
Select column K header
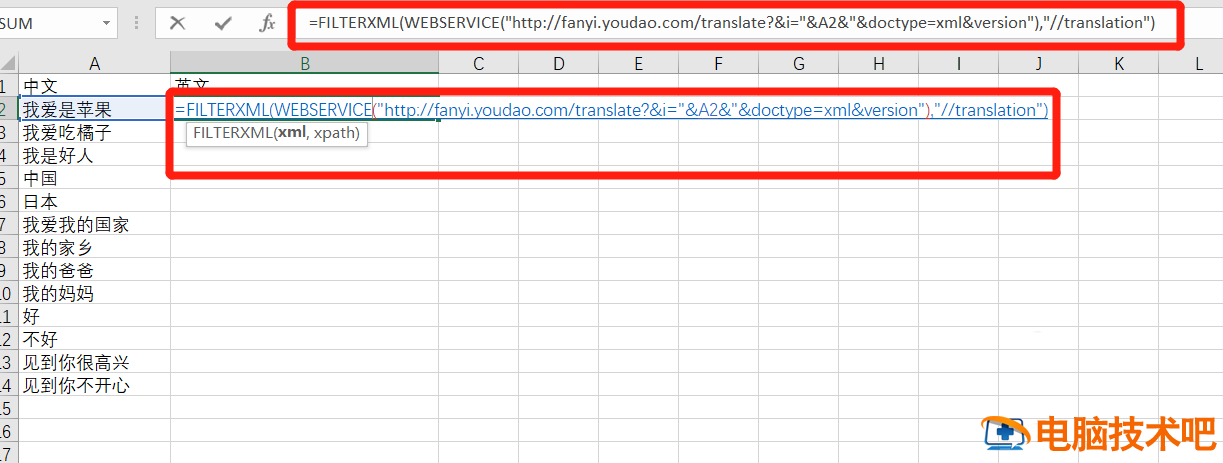(1119, 64)
